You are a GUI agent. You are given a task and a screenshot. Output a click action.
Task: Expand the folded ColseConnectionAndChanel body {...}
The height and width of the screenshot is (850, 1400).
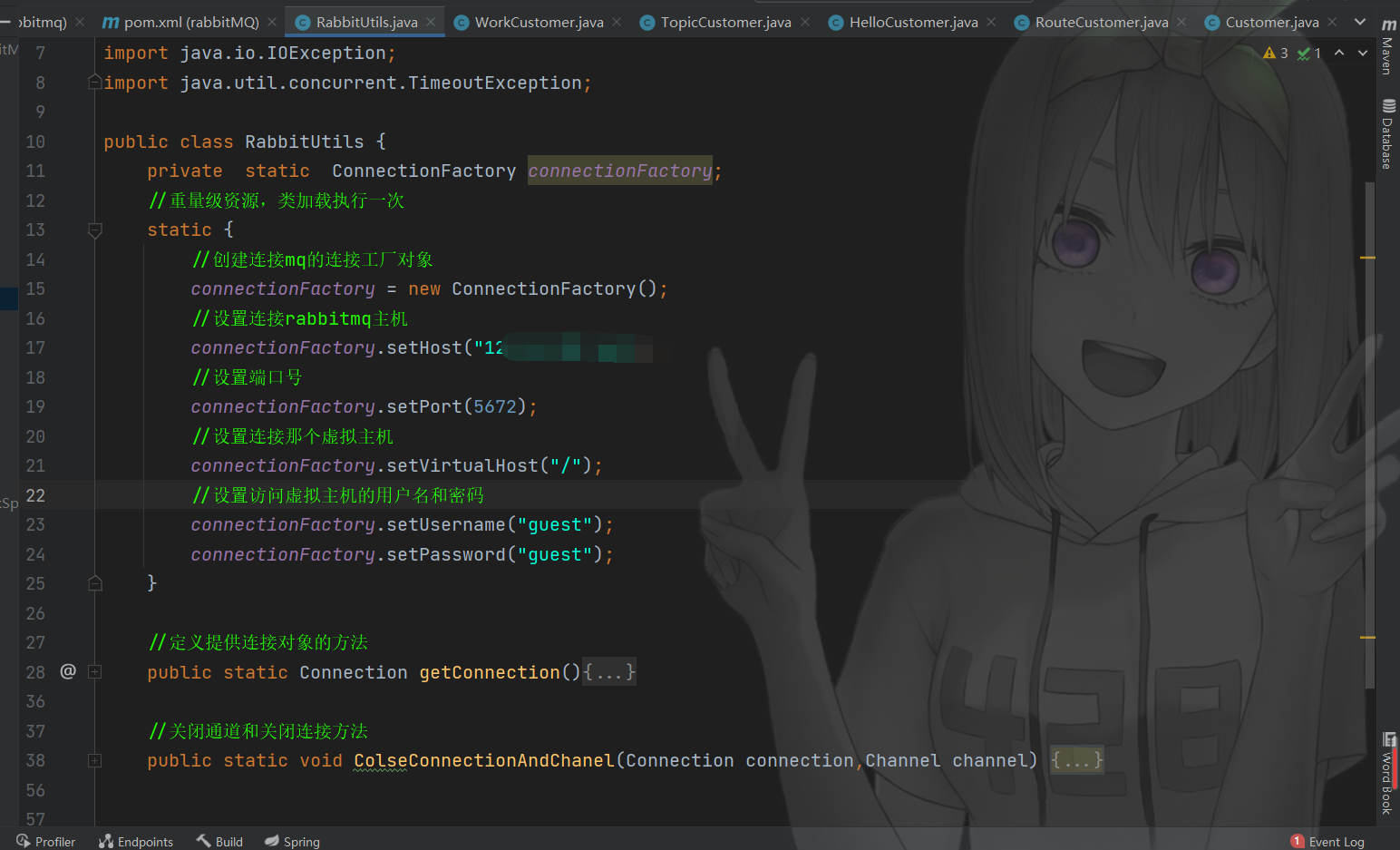(1077, 760)
